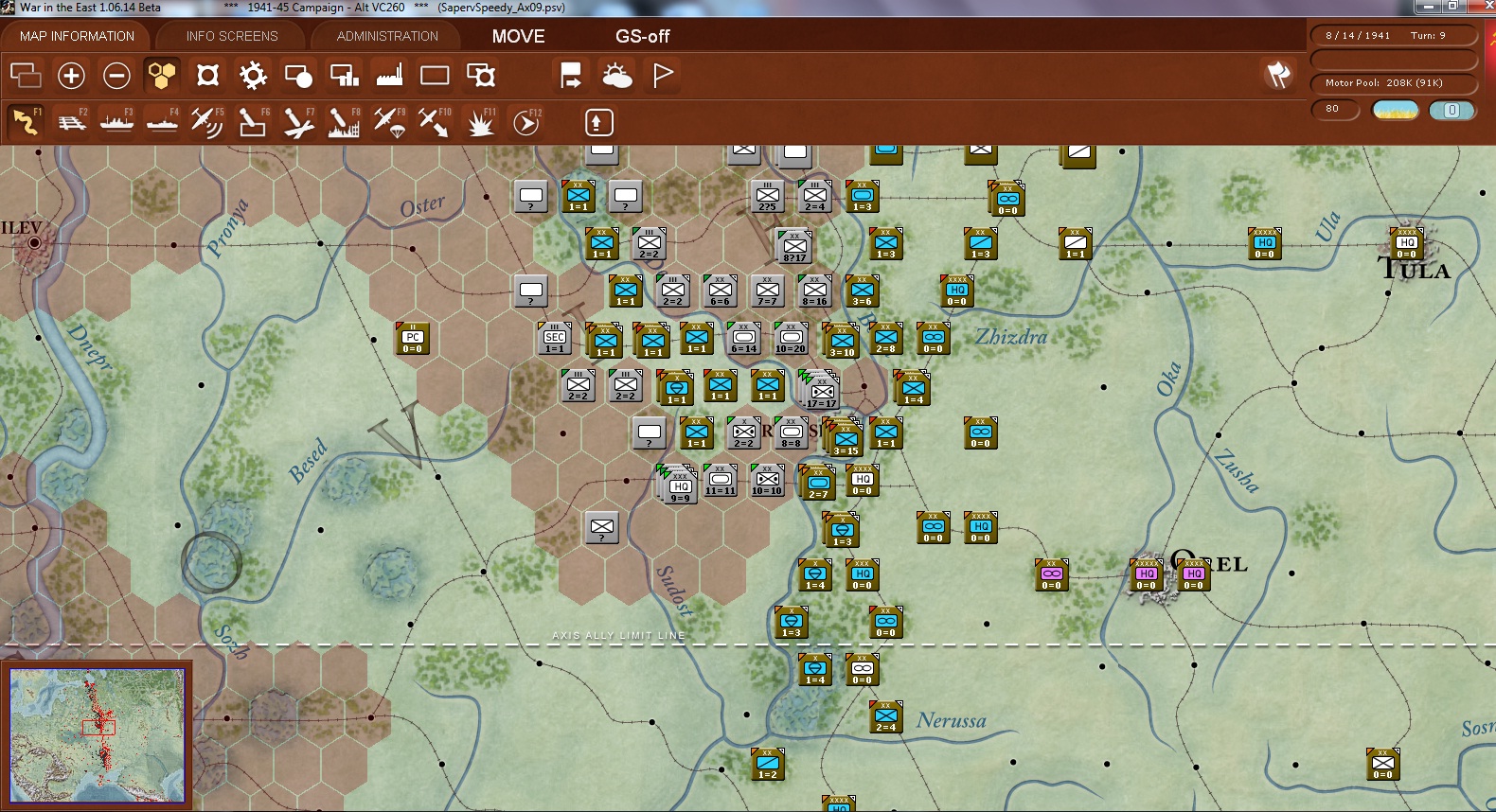Select the 1=2 unit counter
Image resolution: width=1496 pixels, height=812 pixels.
pos(768,765)
